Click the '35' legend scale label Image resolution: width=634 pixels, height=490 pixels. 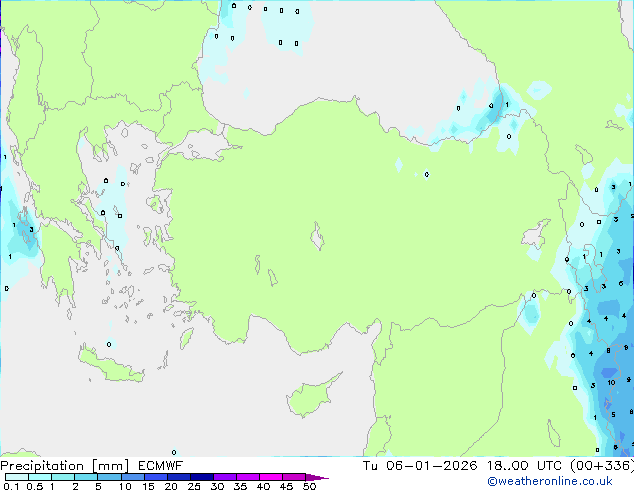[x=240, y=486]
